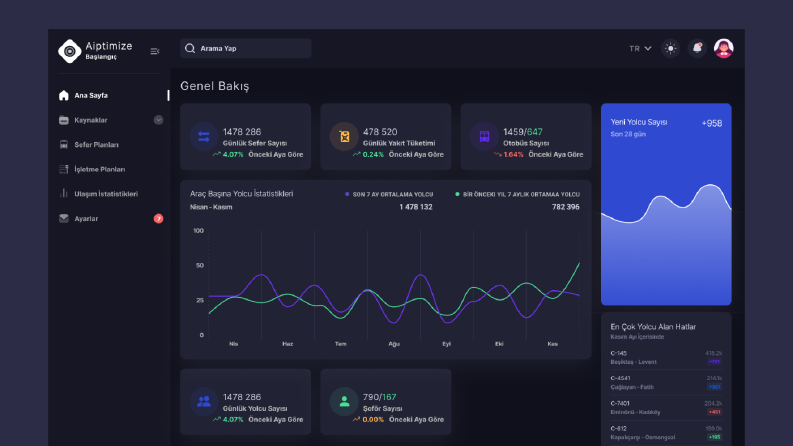Click the Arama Yap search field
Image resolution: width=793 pixels, height=446 pixels.
(x=246, y=48)
